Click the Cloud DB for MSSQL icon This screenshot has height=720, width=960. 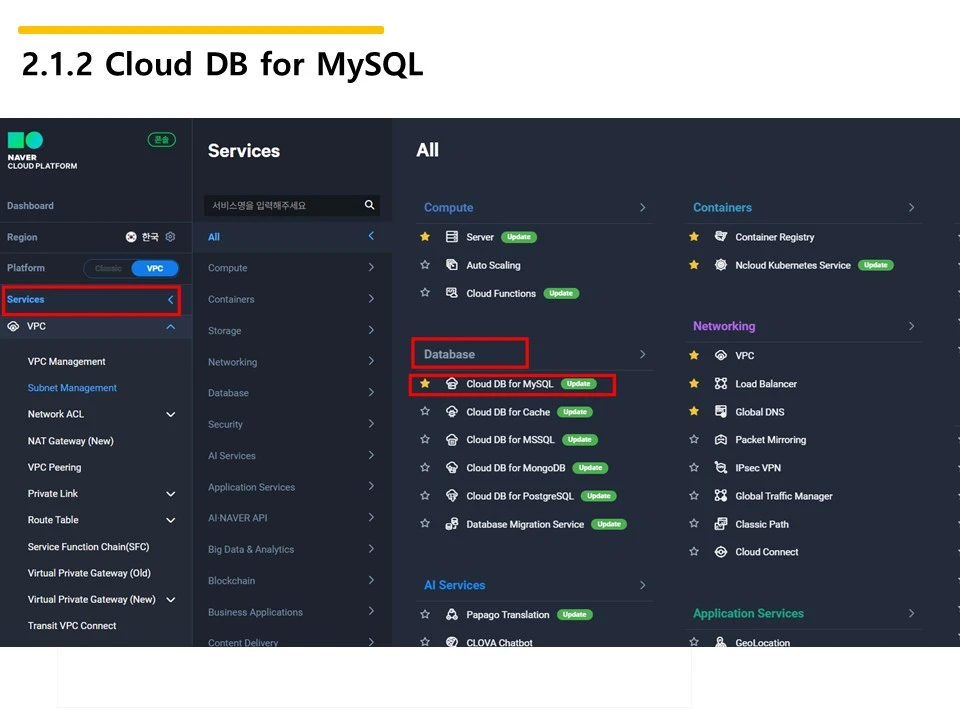452,440
